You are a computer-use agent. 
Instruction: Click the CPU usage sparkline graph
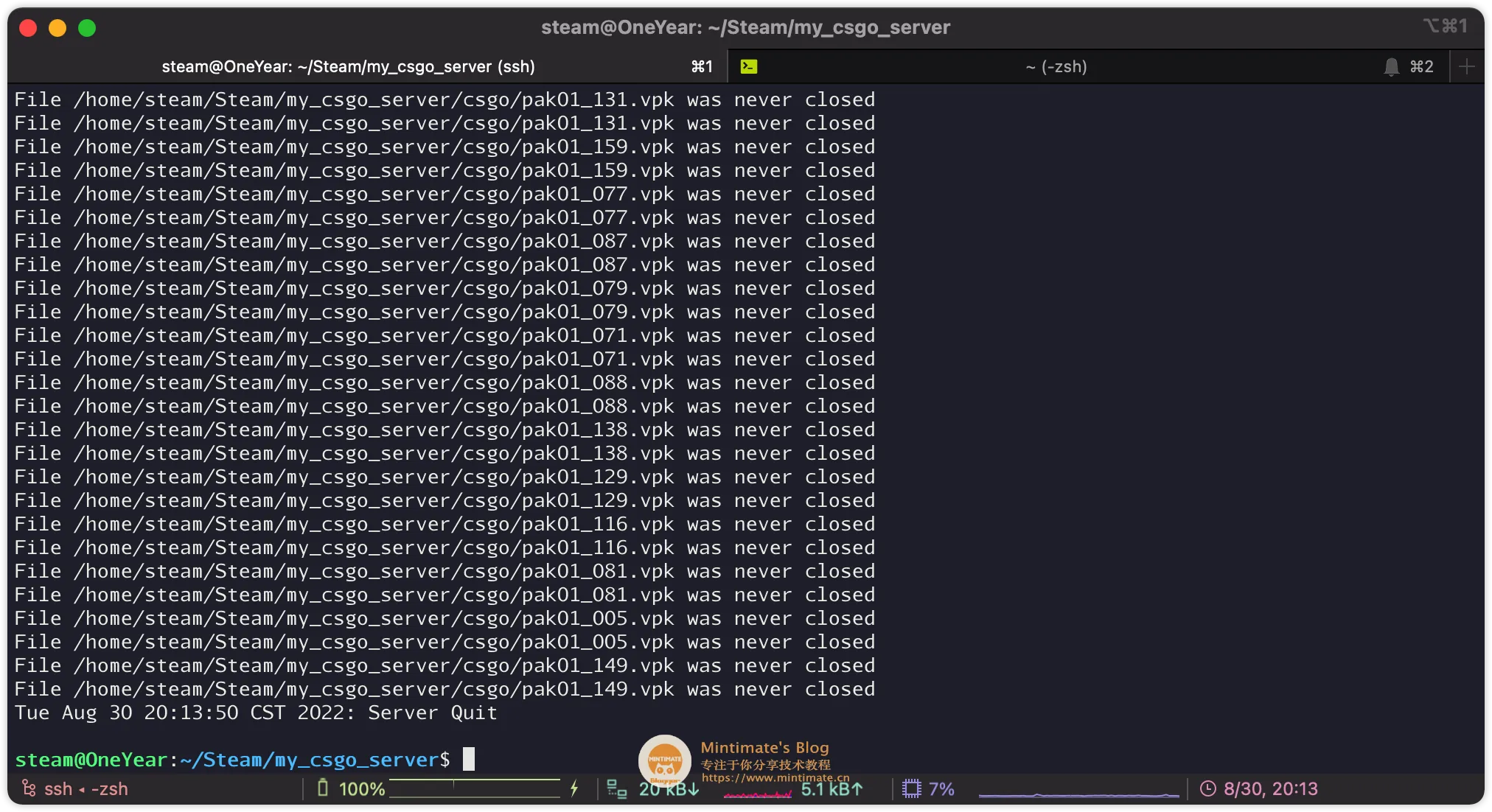[1078, 794]
